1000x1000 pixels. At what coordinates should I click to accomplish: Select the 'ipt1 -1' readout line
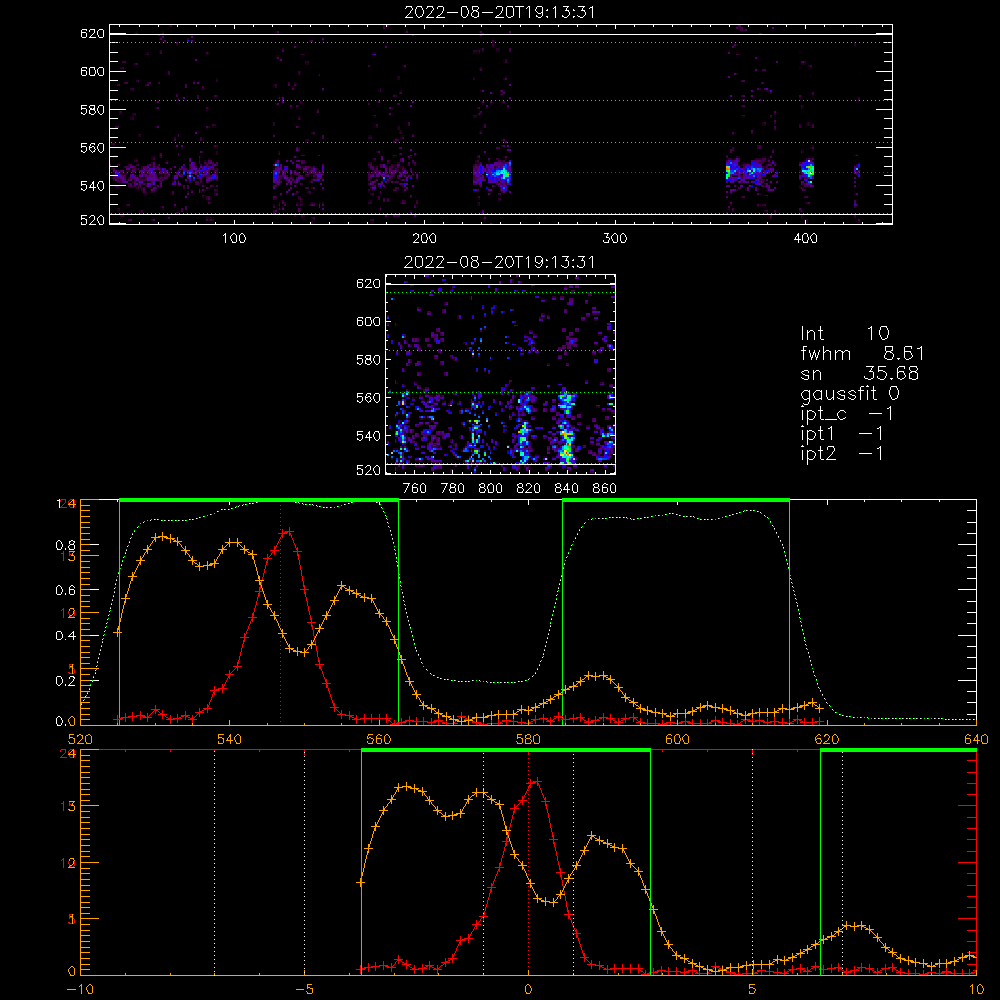click(x=842, y=434)
